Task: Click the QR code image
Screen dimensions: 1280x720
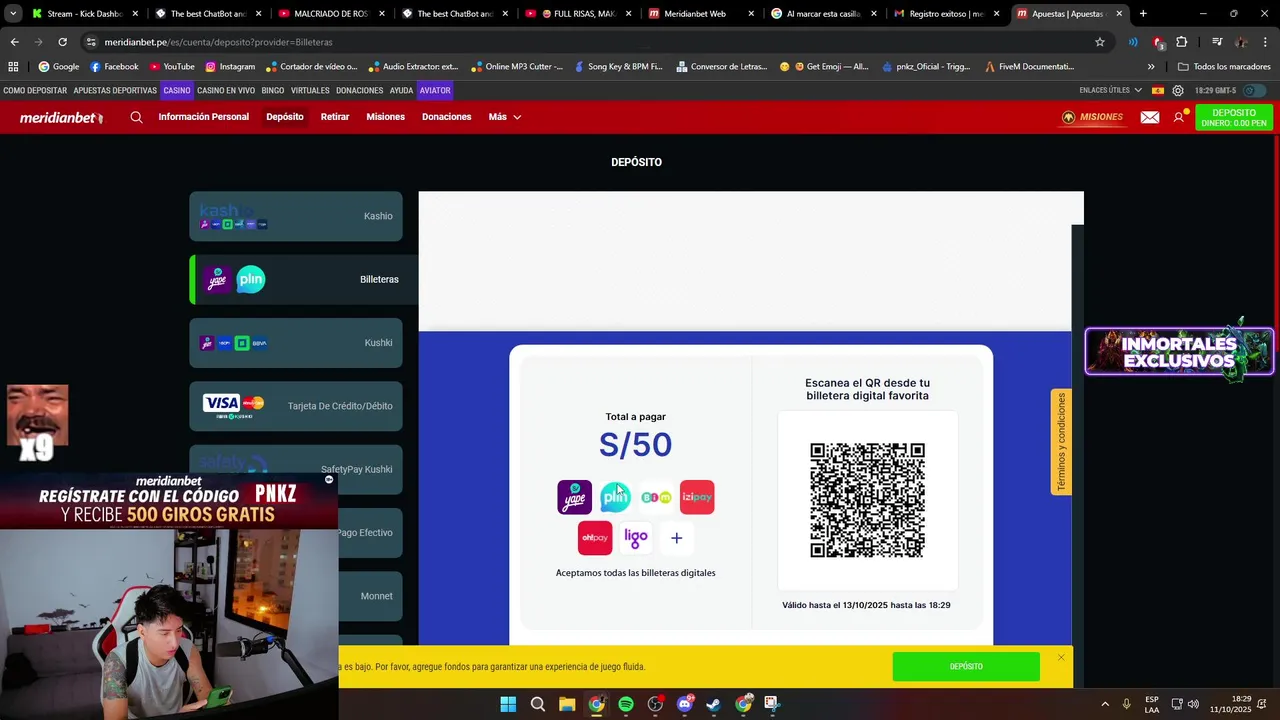Action: [867, 500]
